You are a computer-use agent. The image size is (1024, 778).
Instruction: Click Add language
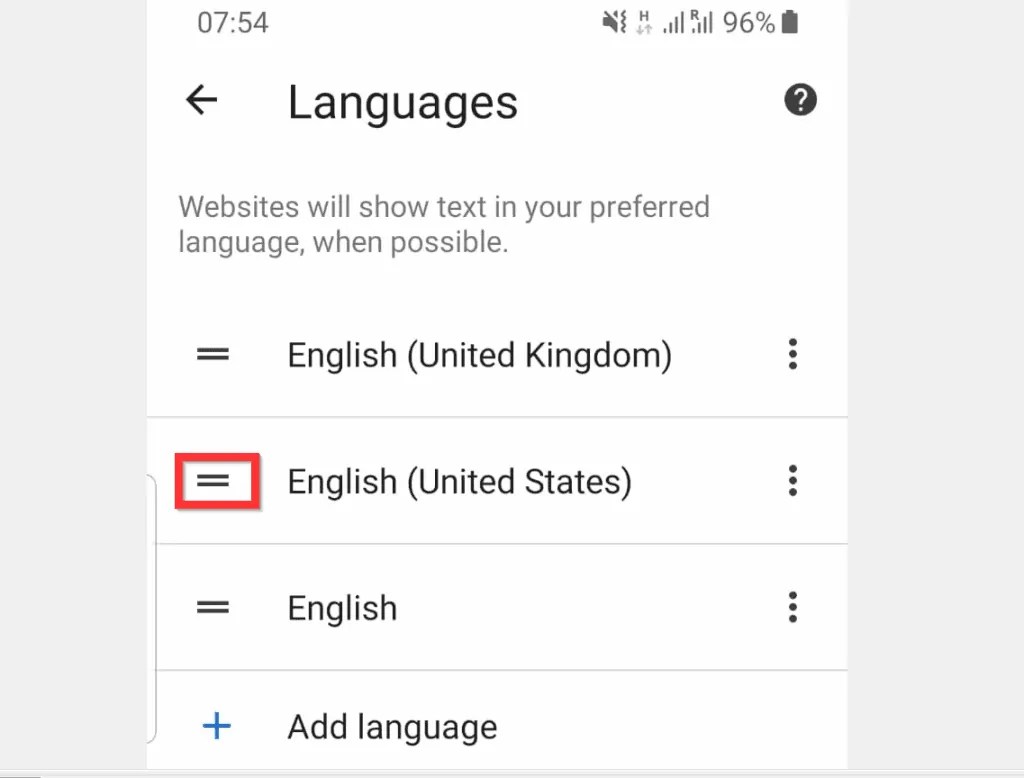coord(392,727)
